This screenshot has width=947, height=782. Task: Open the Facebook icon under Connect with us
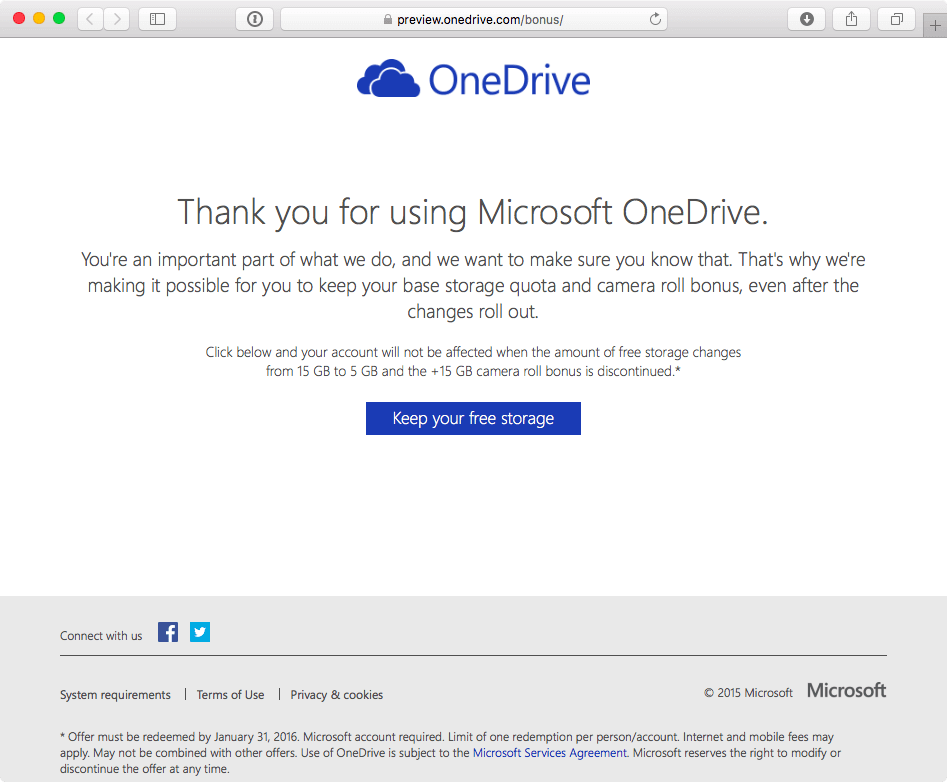[x=168, y=632]
